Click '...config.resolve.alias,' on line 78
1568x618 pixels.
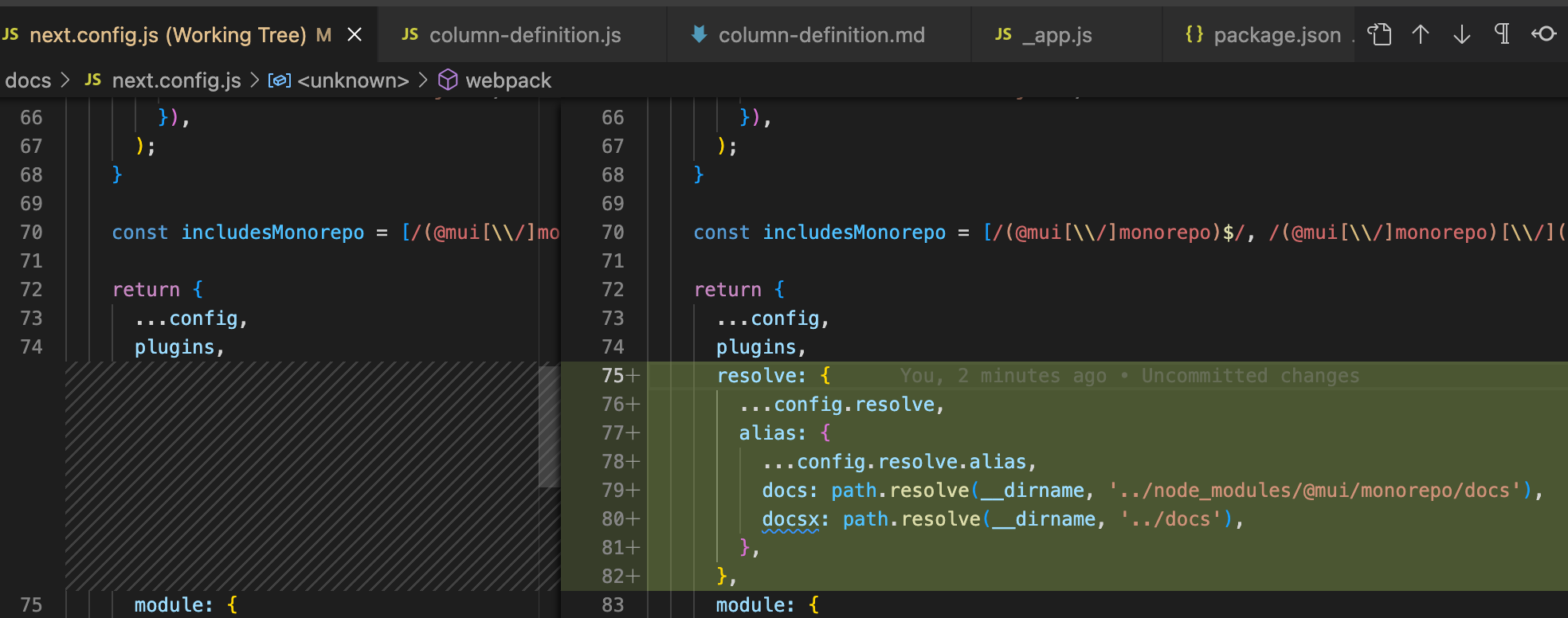coord(900,462)
